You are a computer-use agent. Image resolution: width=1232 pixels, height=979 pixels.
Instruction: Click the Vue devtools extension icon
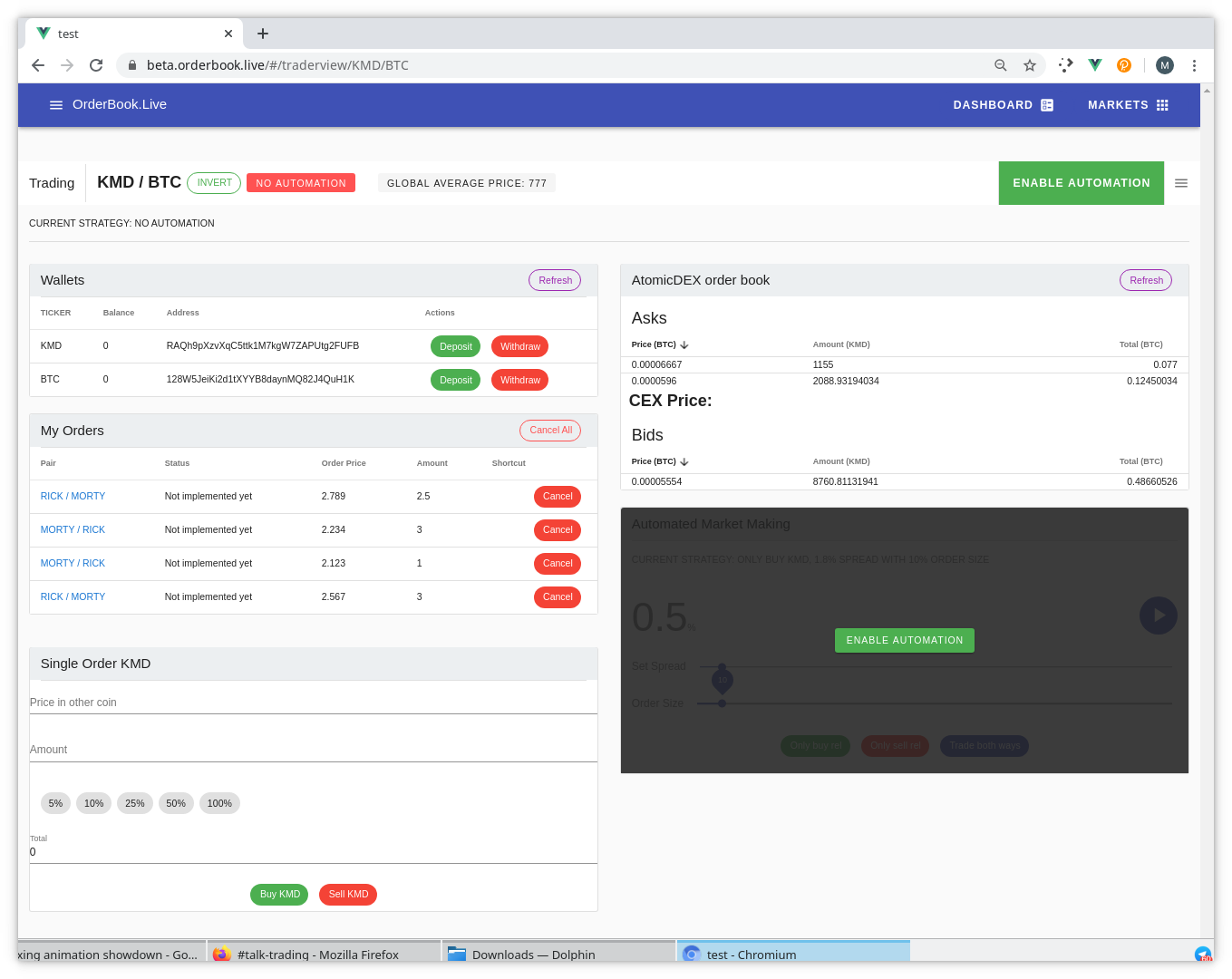coord(1095,65)
